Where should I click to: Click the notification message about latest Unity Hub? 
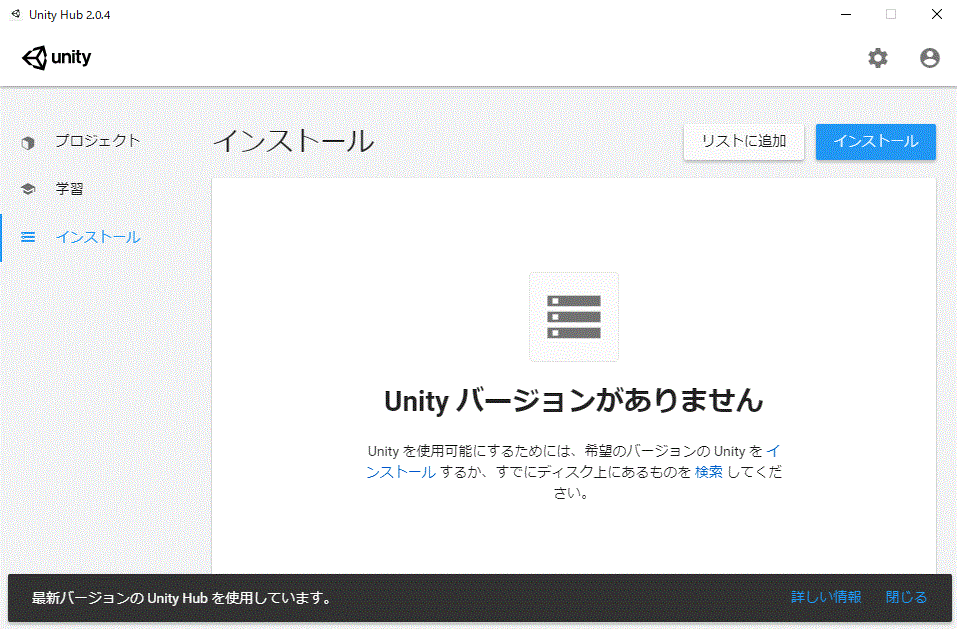click(x=181, y=598)
